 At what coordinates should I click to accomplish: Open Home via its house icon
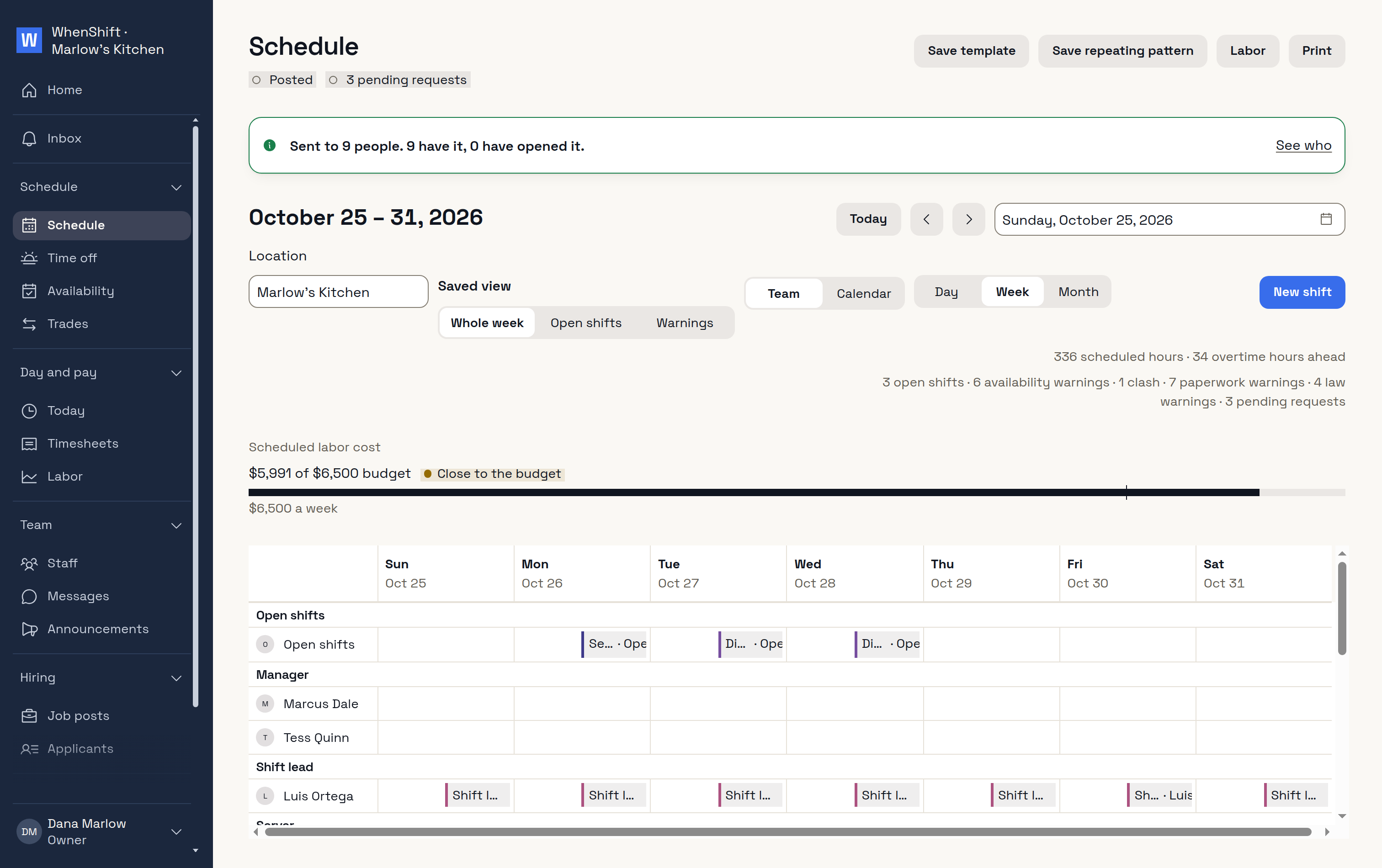(x=29, y=90)
